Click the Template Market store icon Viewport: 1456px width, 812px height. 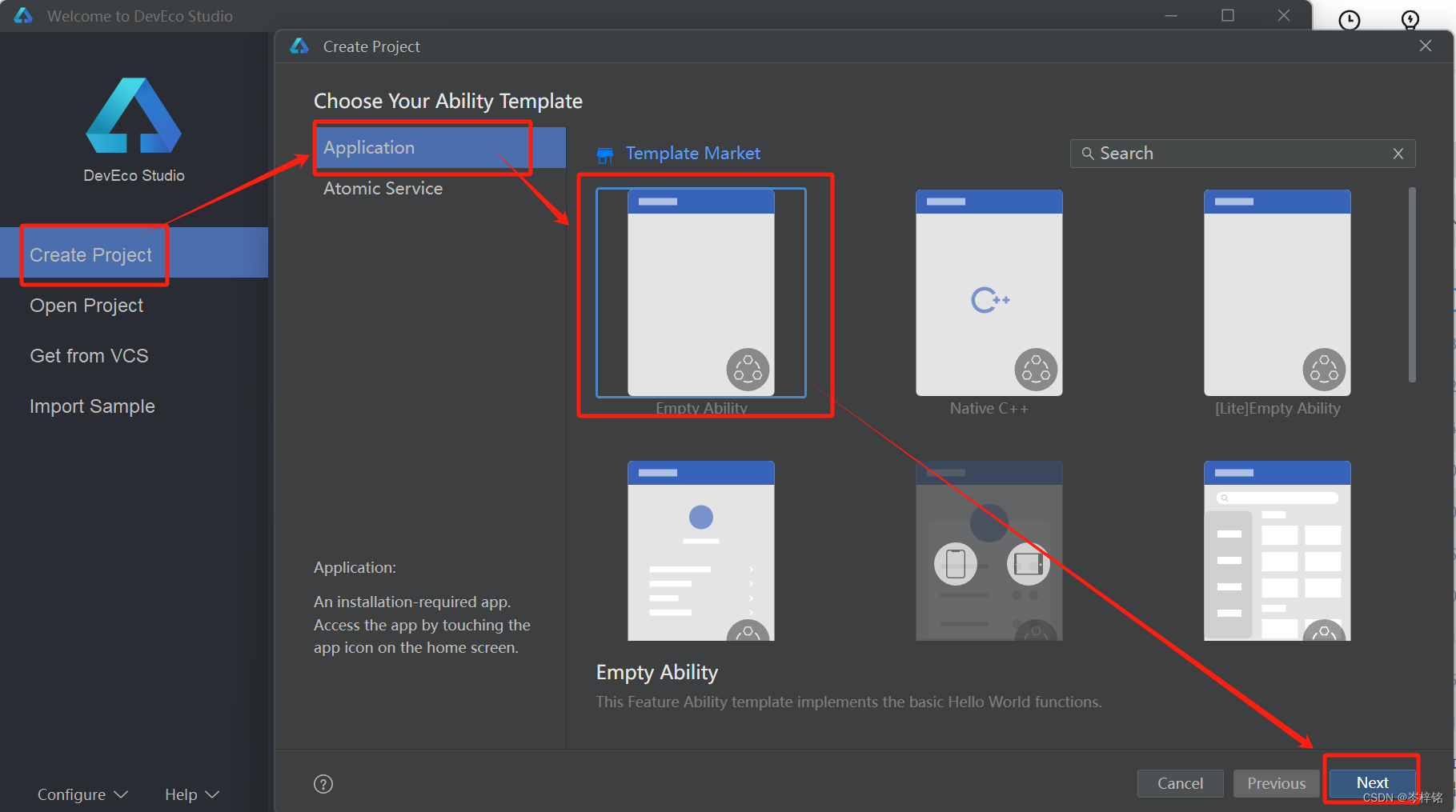click(605, 154)
